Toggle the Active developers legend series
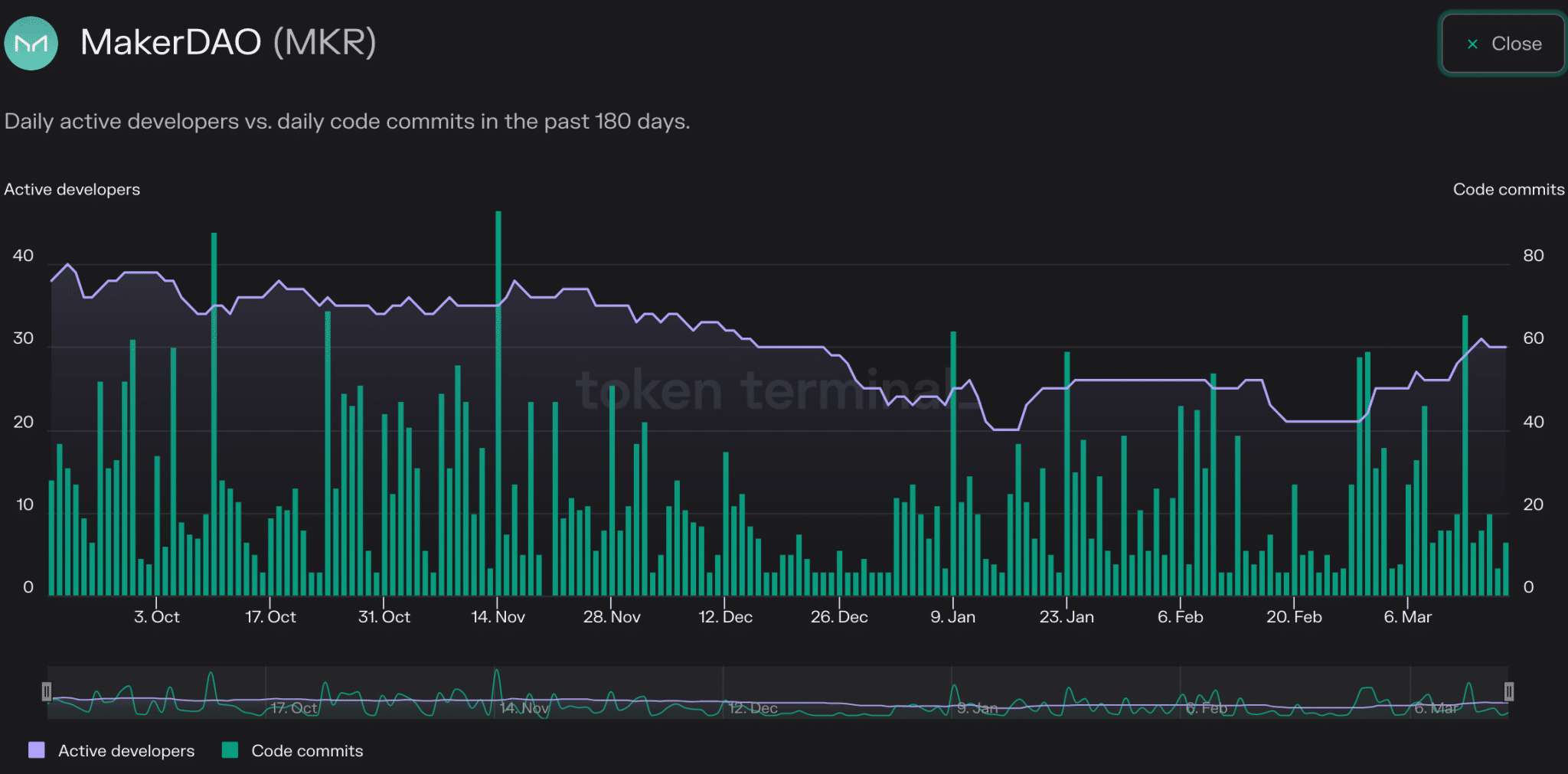The image size is (1568, 774). [112, 750]
